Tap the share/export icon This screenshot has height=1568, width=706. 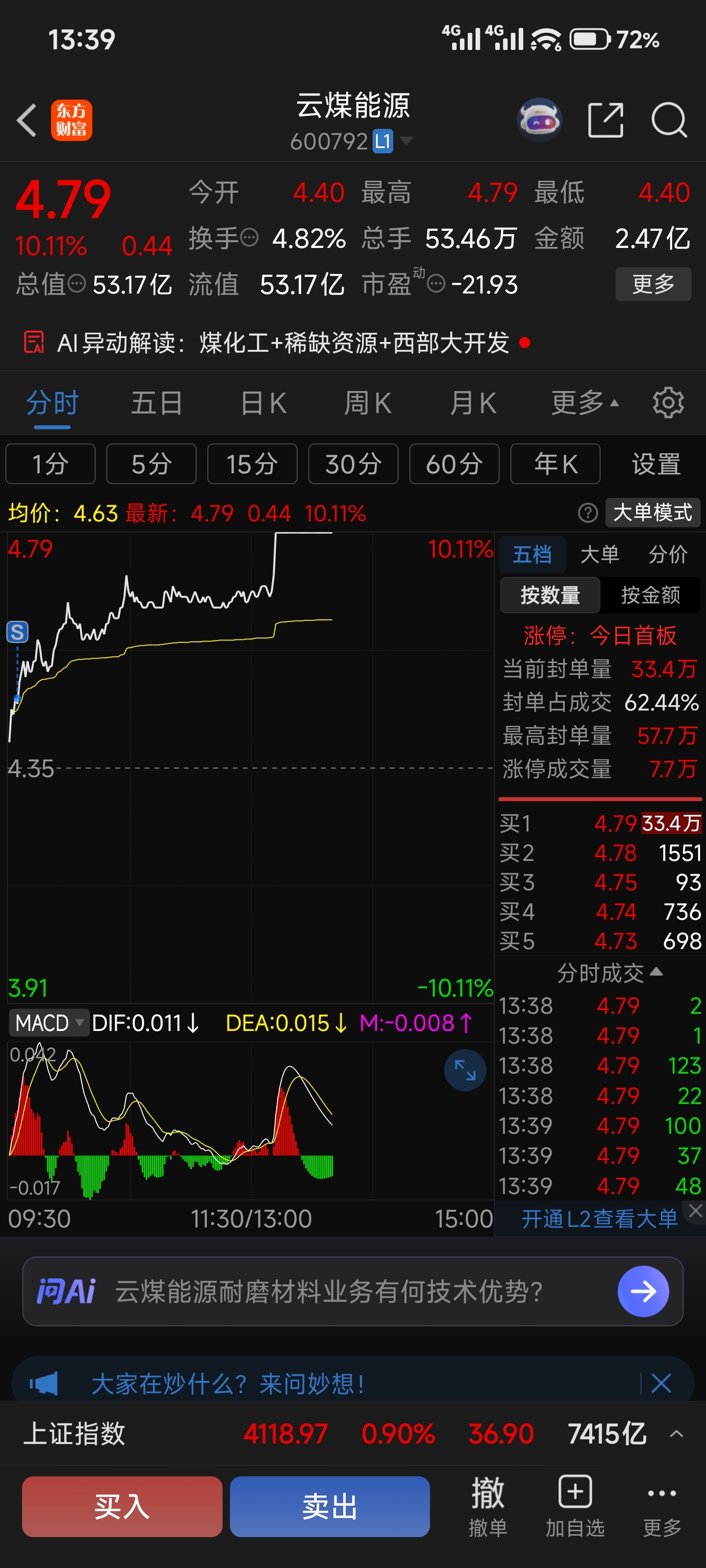pyautogui.click(x=605, y=120)
